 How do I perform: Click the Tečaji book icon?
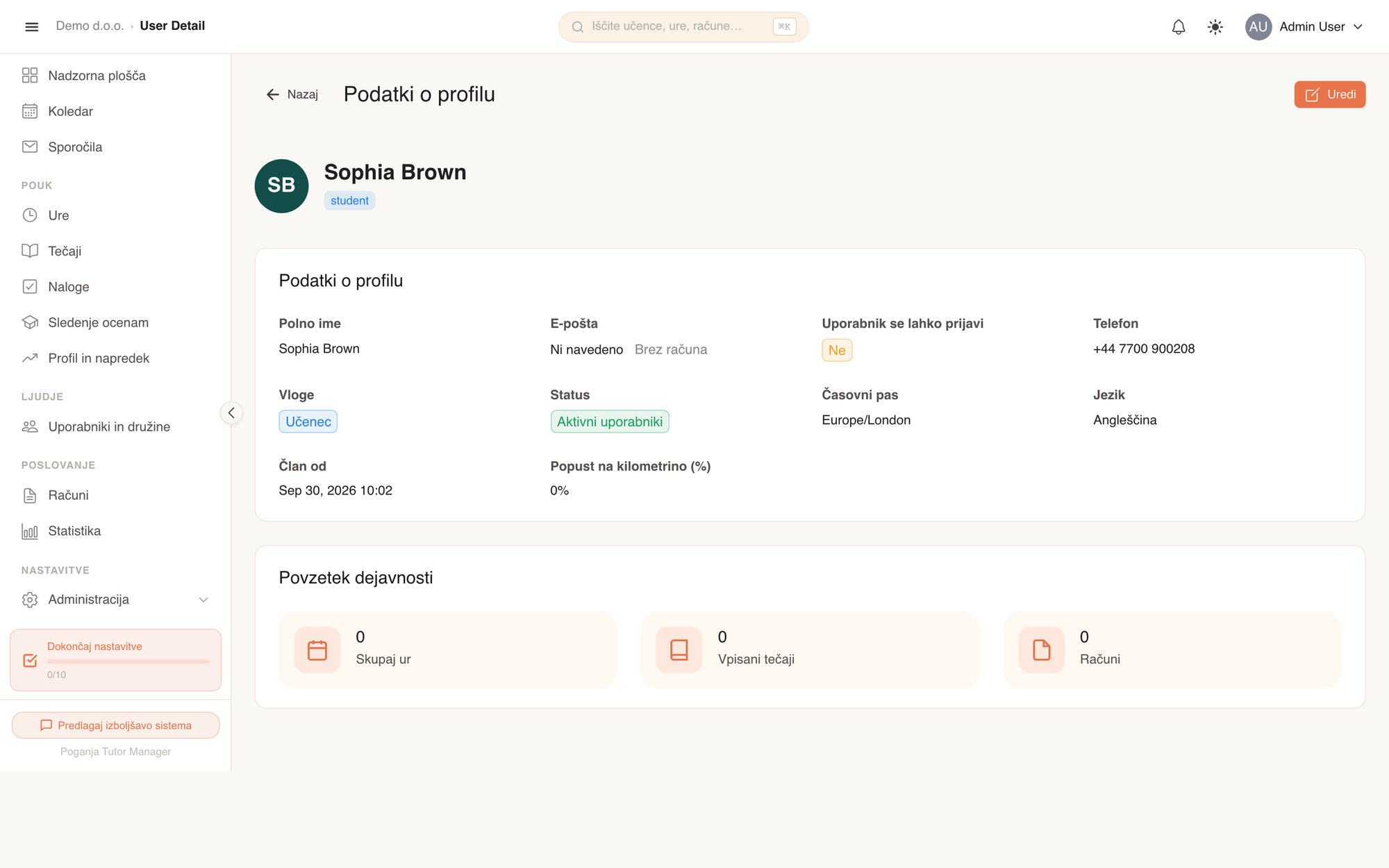pos(30,251)
